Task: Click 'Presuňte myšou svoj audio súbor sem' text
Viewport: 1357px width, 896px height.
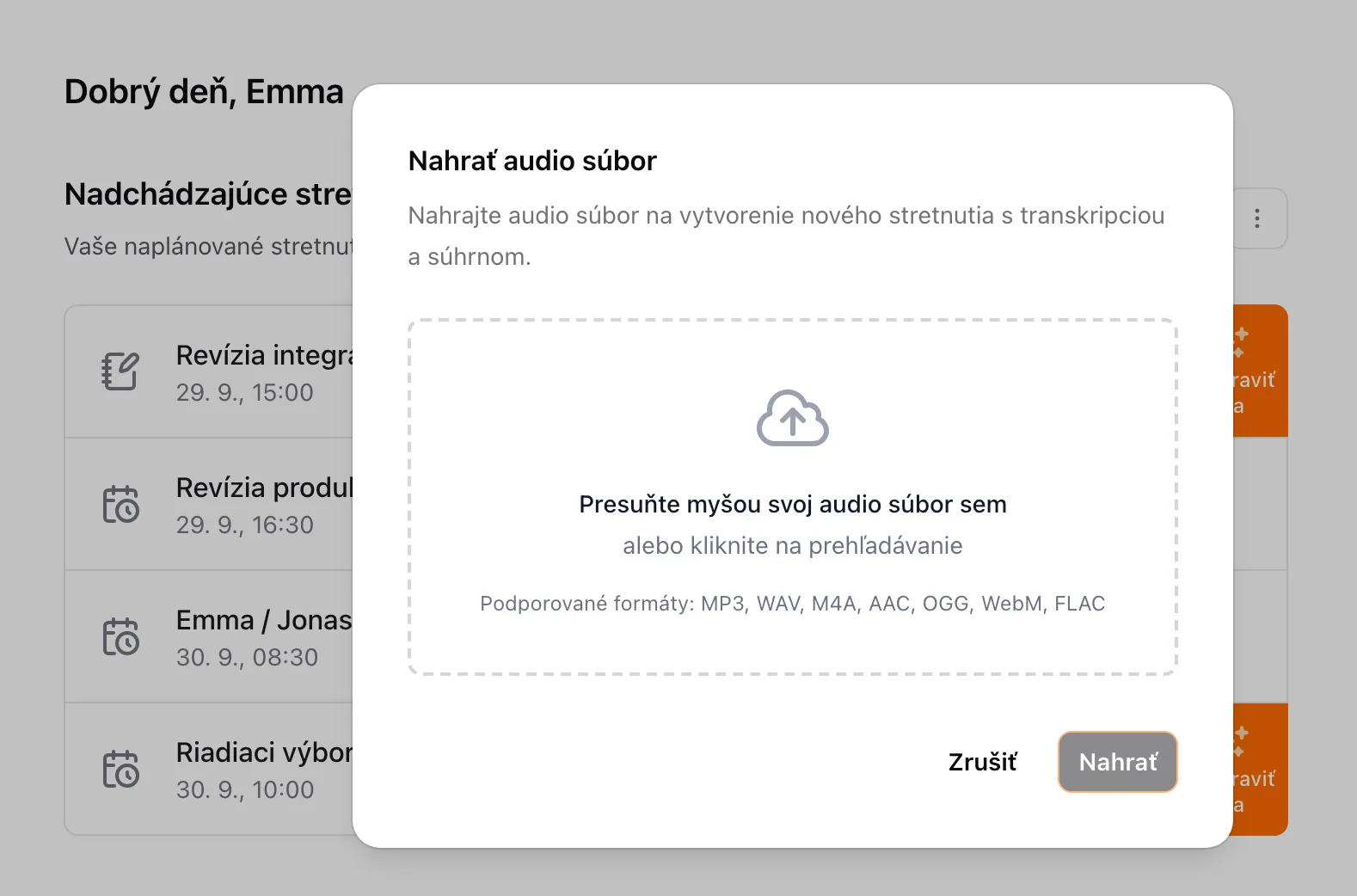Action: point(792,504)
